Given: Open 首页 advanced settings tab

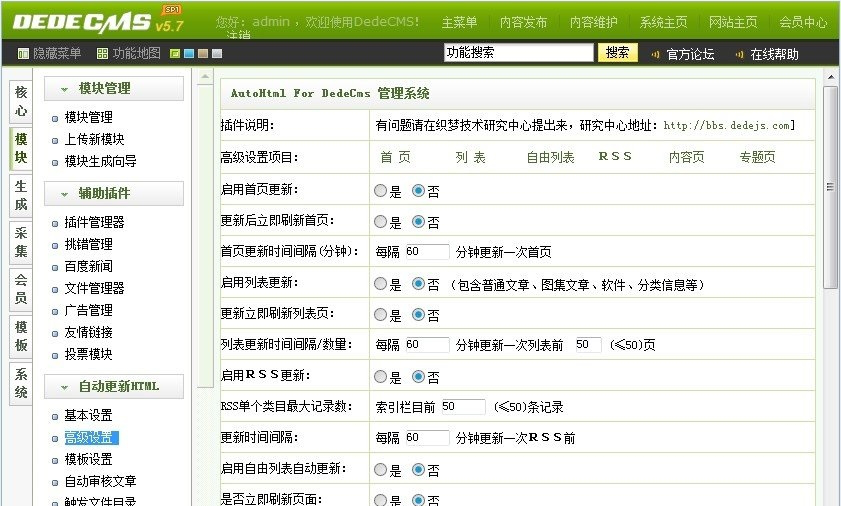Looking at the screenshot, I should click(395, 157).
